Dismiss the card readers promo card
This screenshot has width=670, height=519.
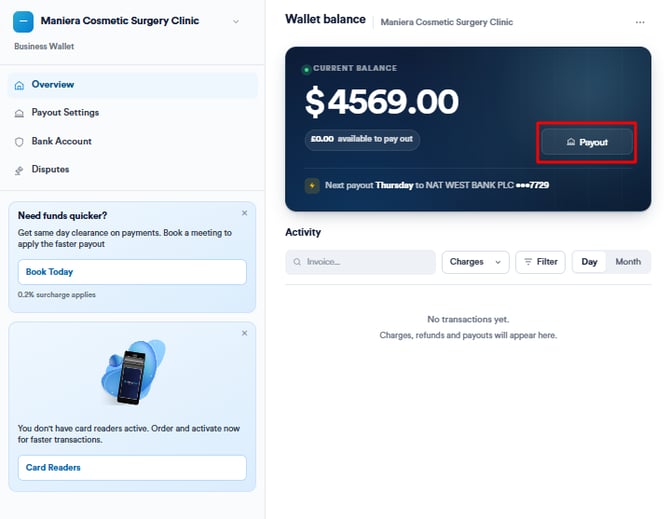[x=244, y=333]
